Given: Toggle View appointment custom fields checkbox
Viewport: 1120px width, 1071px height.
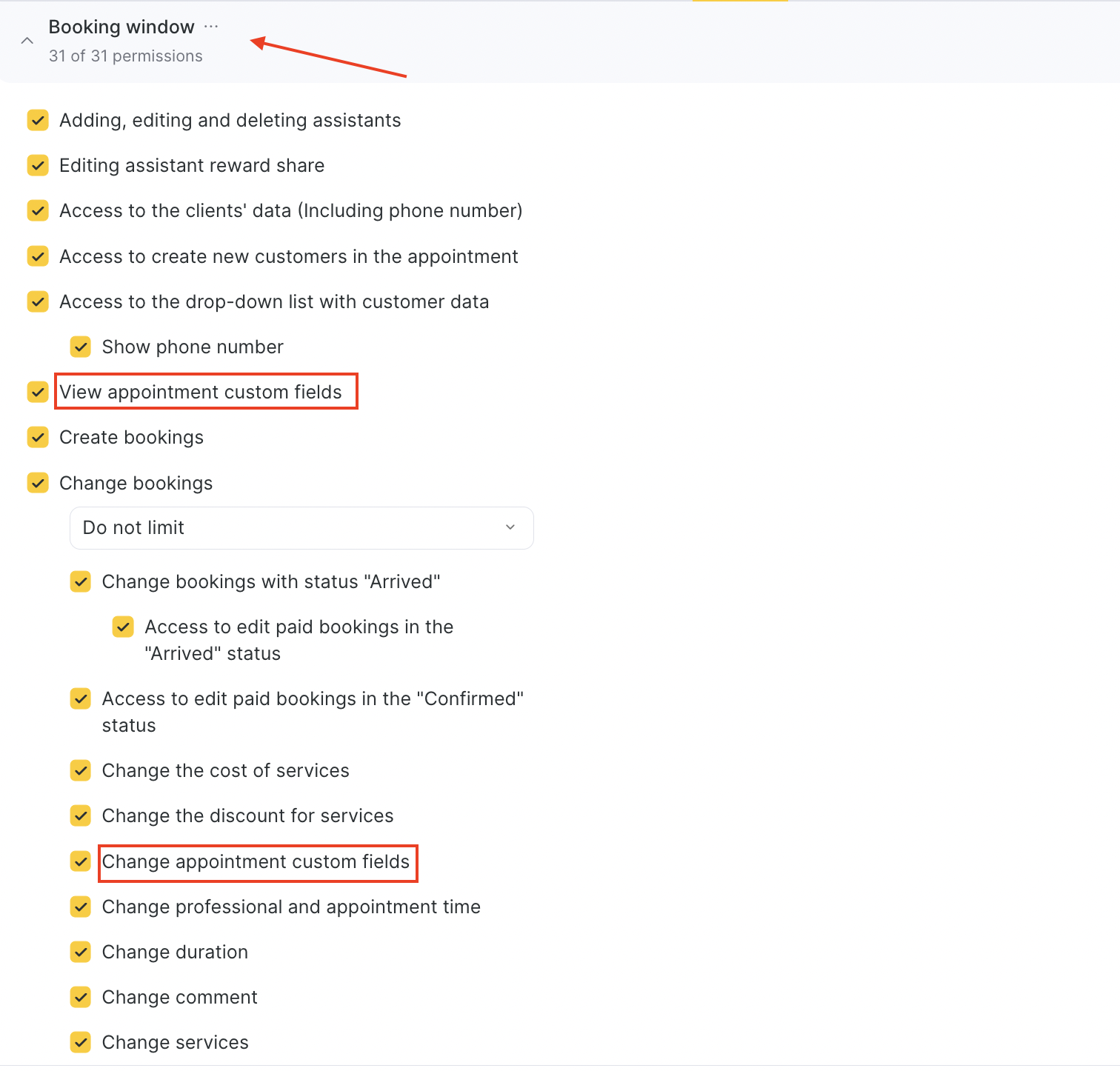Looking at the screenshot, I should click(x=38, y=392).
